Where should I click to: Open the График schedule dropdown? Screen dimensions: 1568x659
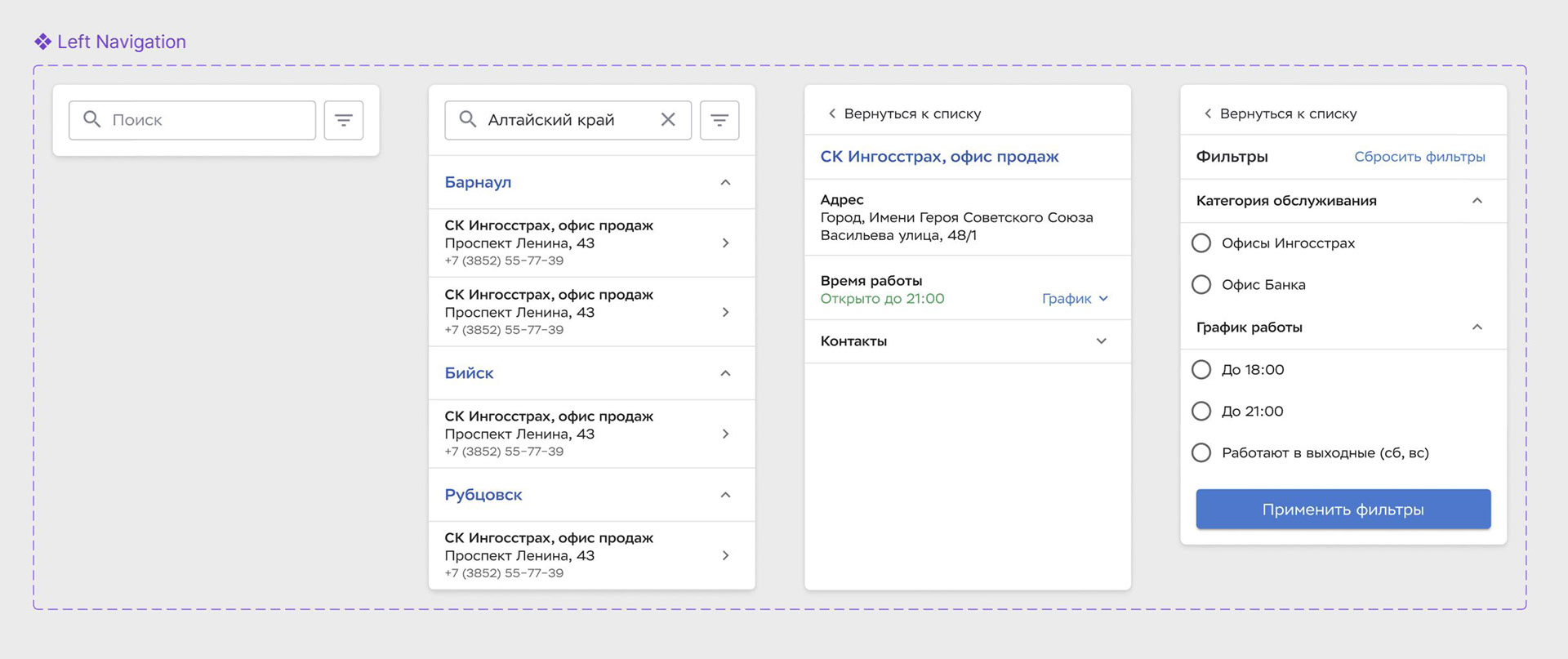(1075, 299)
